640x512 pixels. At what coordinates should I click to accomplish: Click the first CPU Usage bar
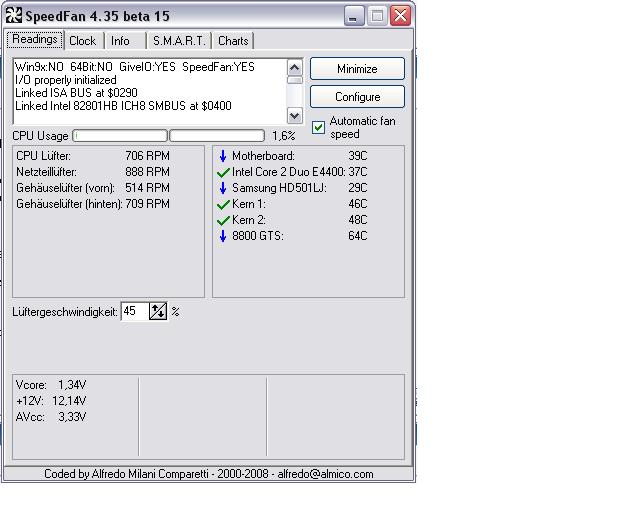point(120,136)
